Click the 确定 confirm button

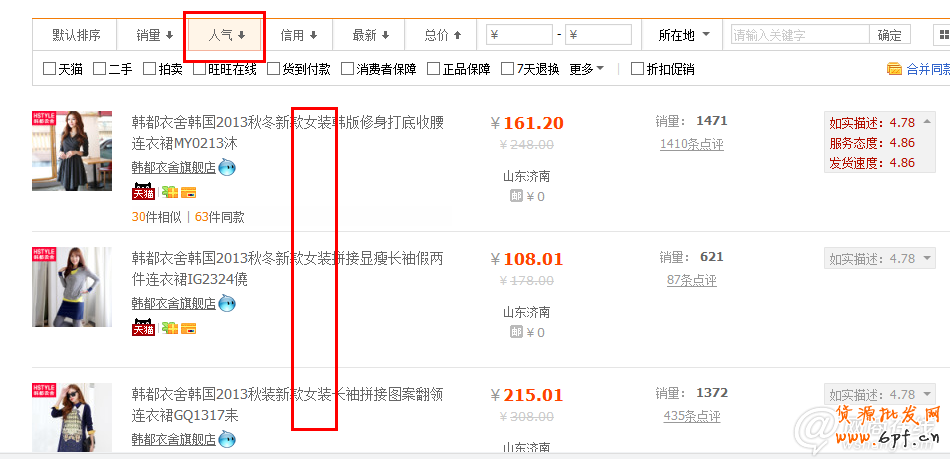tap(889, 35)
